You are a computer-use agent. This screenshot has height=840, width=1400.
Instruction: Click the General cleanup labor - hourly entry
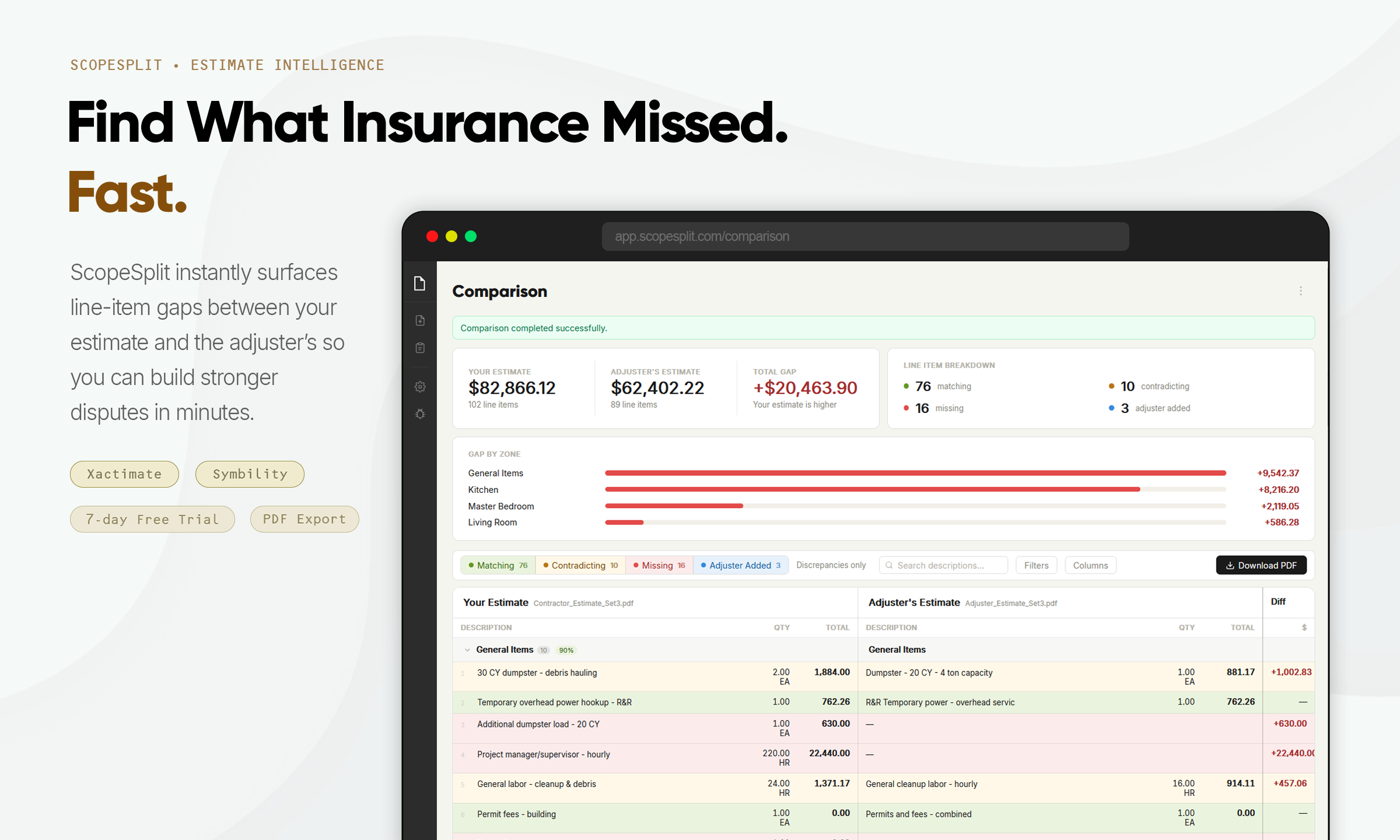coord(921,784)
